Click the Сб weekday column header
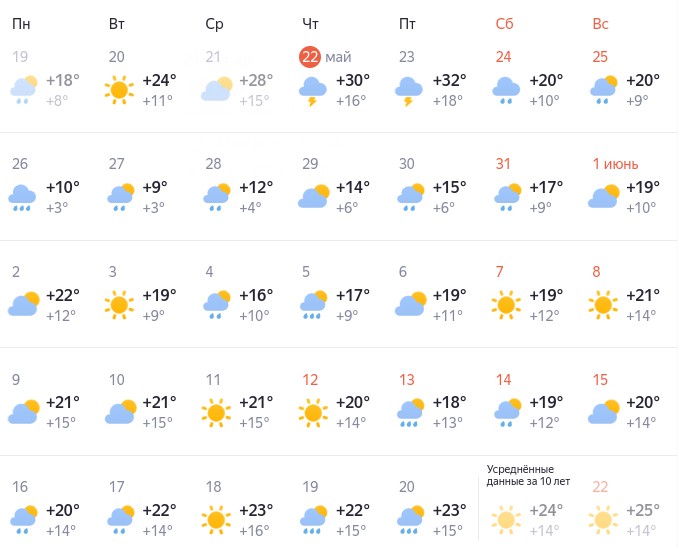 [505, 24]
